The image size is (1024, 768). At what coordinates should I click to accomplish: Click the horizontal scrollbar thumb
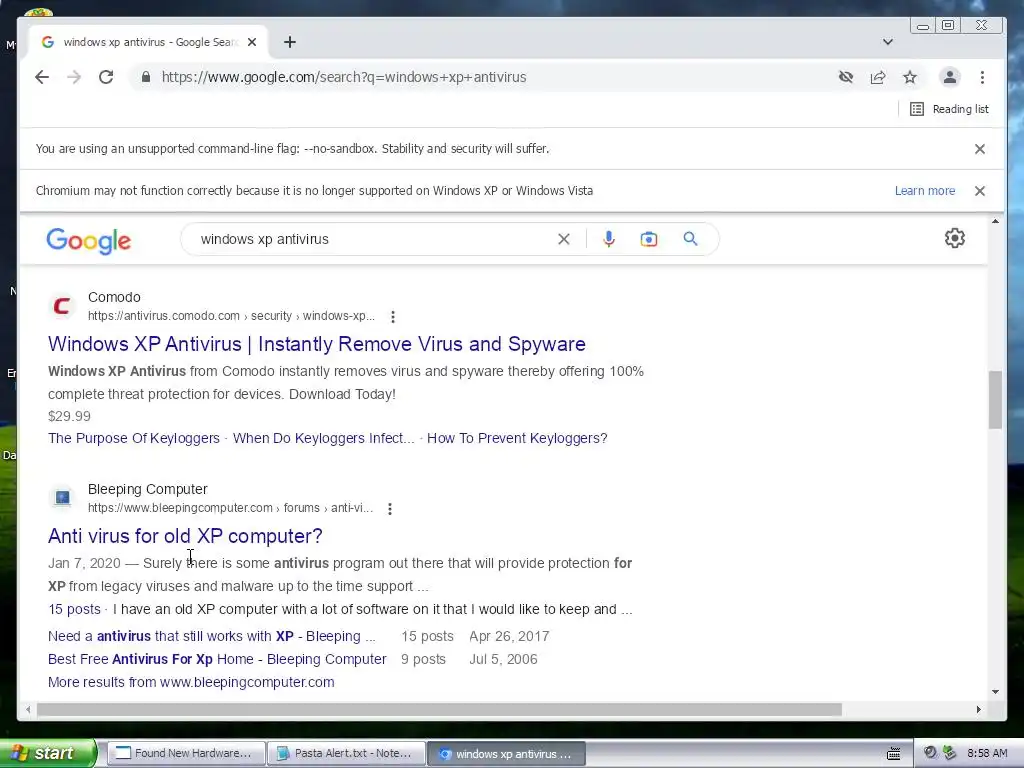click(439, 709)
